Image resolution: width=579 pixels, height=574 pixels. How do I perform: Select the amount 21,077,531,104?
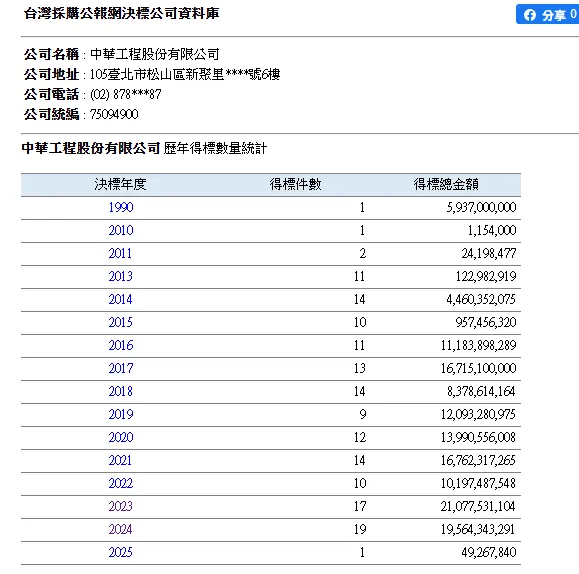478,506
